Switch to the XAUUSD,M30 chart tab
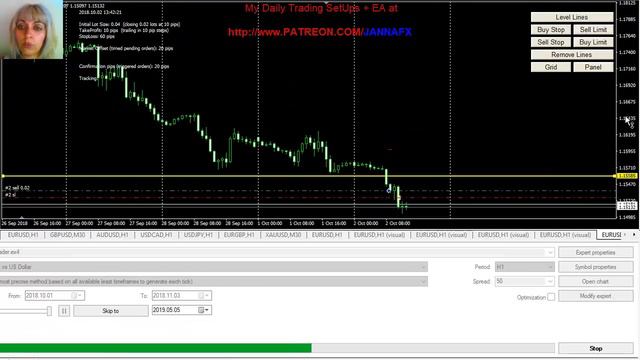The height and width of the screenshot is (360, 640). pos(283,235)
